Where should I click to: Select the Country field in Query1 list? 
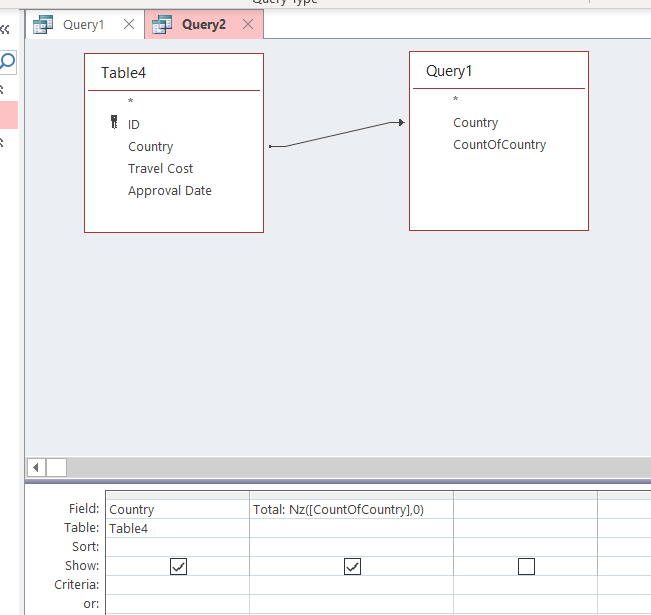(x=475, y=123)
